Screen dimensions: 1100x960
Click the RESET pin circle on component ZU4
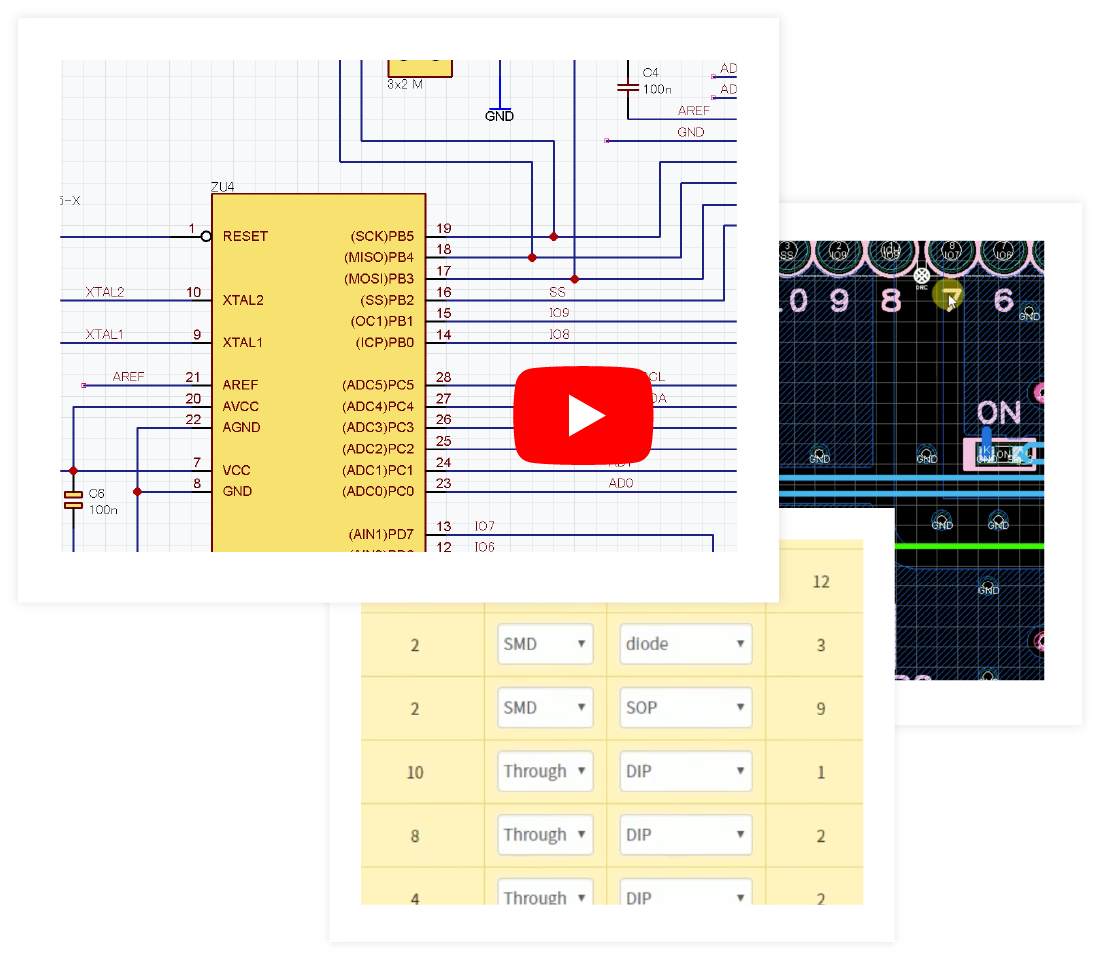pos(206,236)
